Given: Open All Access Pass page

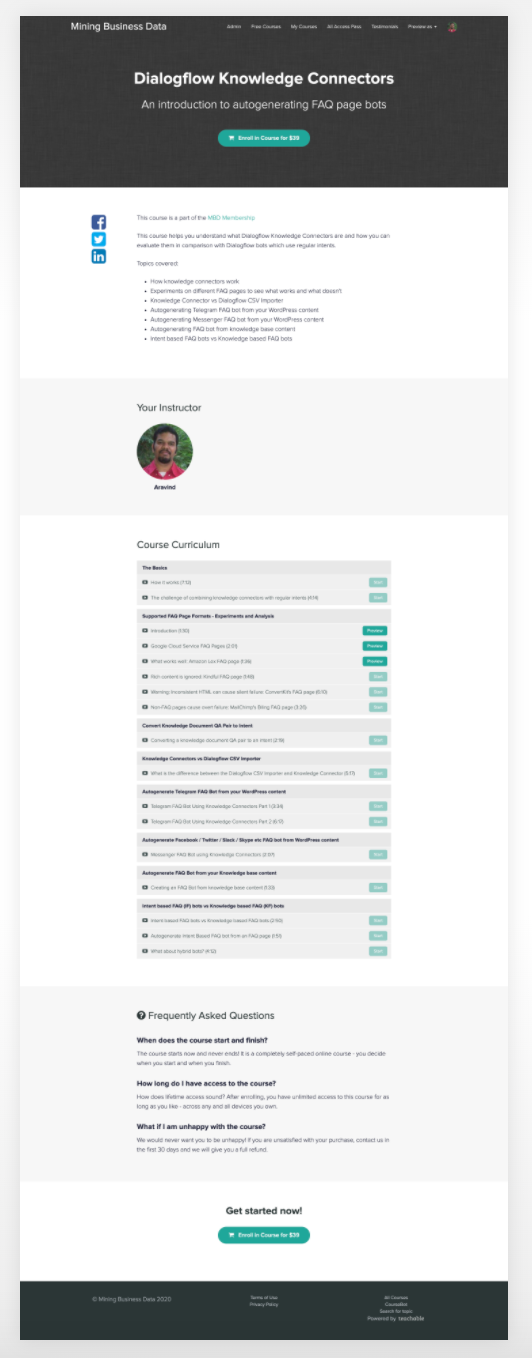Looking at the screenshot, I should (x=344, y=27).
